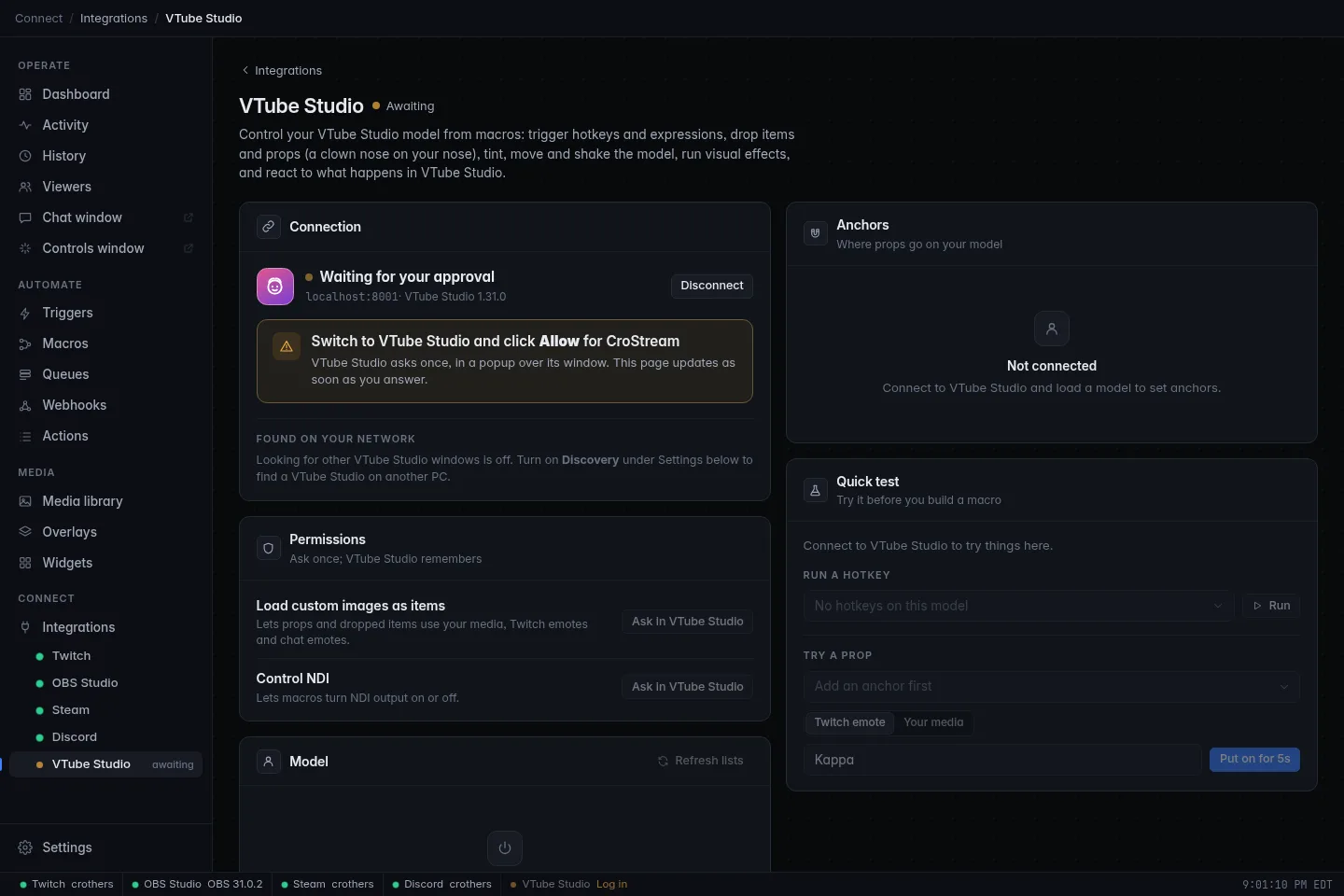Click the Webhooks icon in sidebar
The image size is (1344, 896).
[x=25, y=405]
